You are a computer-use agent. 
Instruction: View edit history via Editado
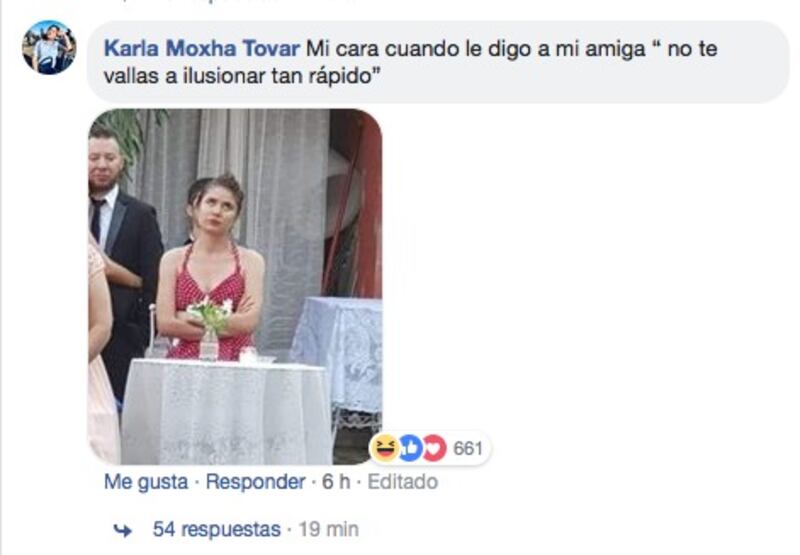click(x=403, y=482)
